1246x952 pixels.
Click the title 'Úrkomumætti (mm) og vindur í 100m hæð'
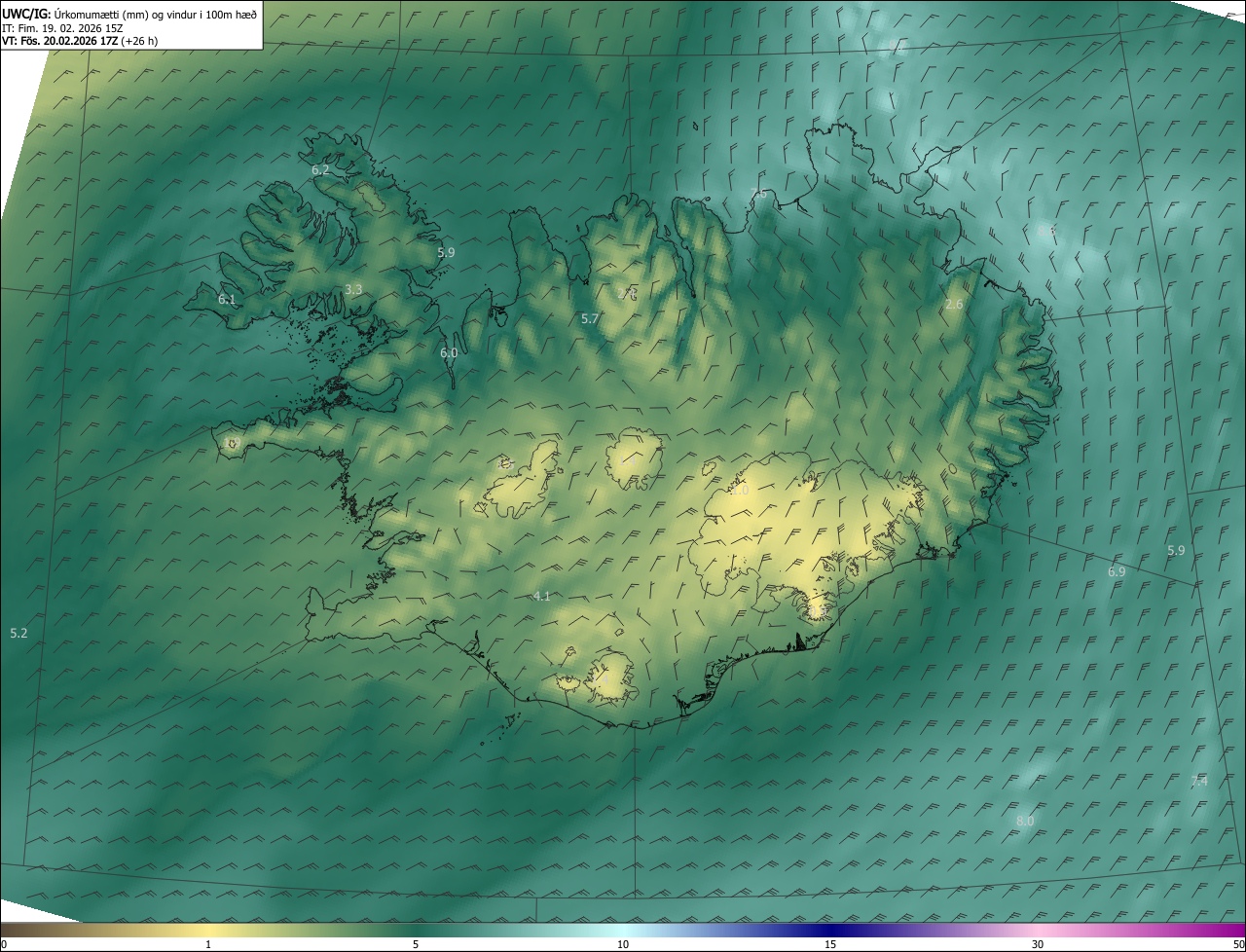[156, 14]
